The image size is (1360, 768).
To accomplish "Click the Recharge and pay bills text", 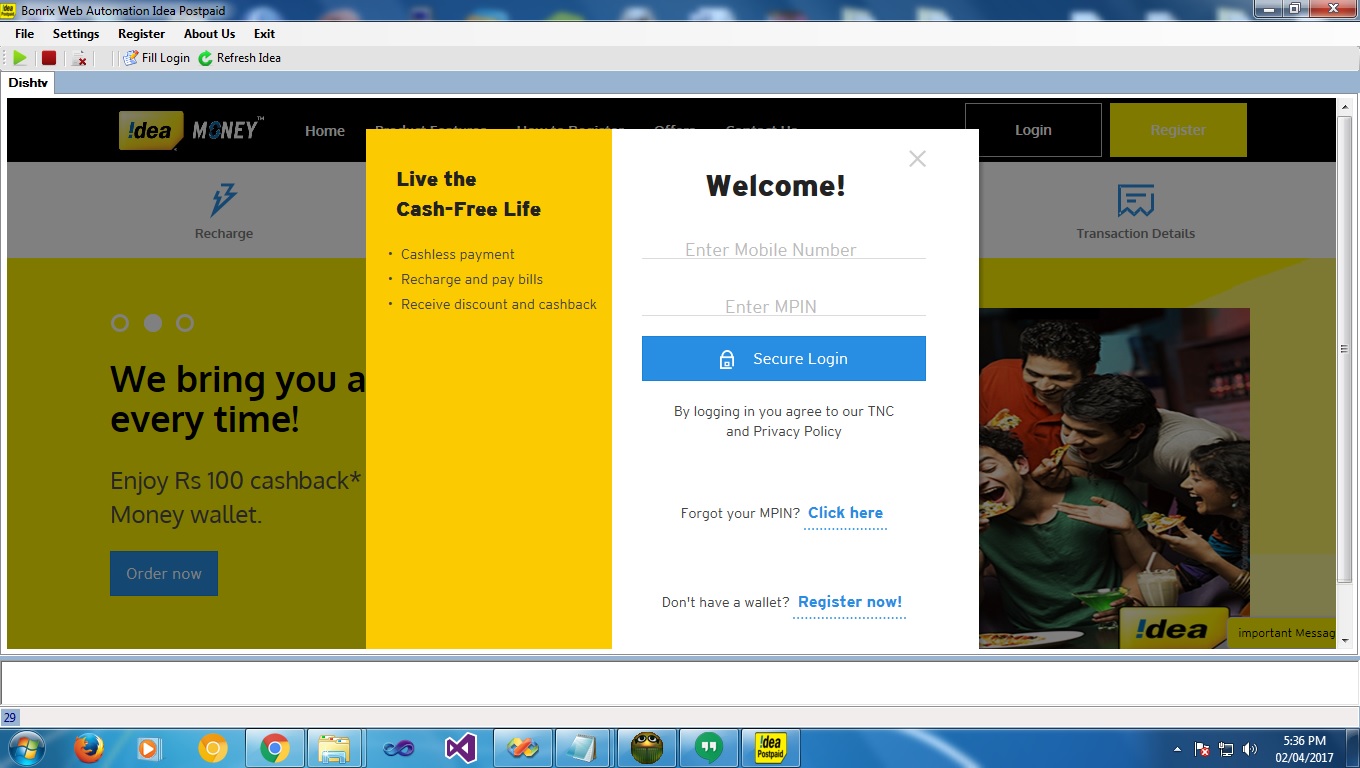I will [472, 279].
